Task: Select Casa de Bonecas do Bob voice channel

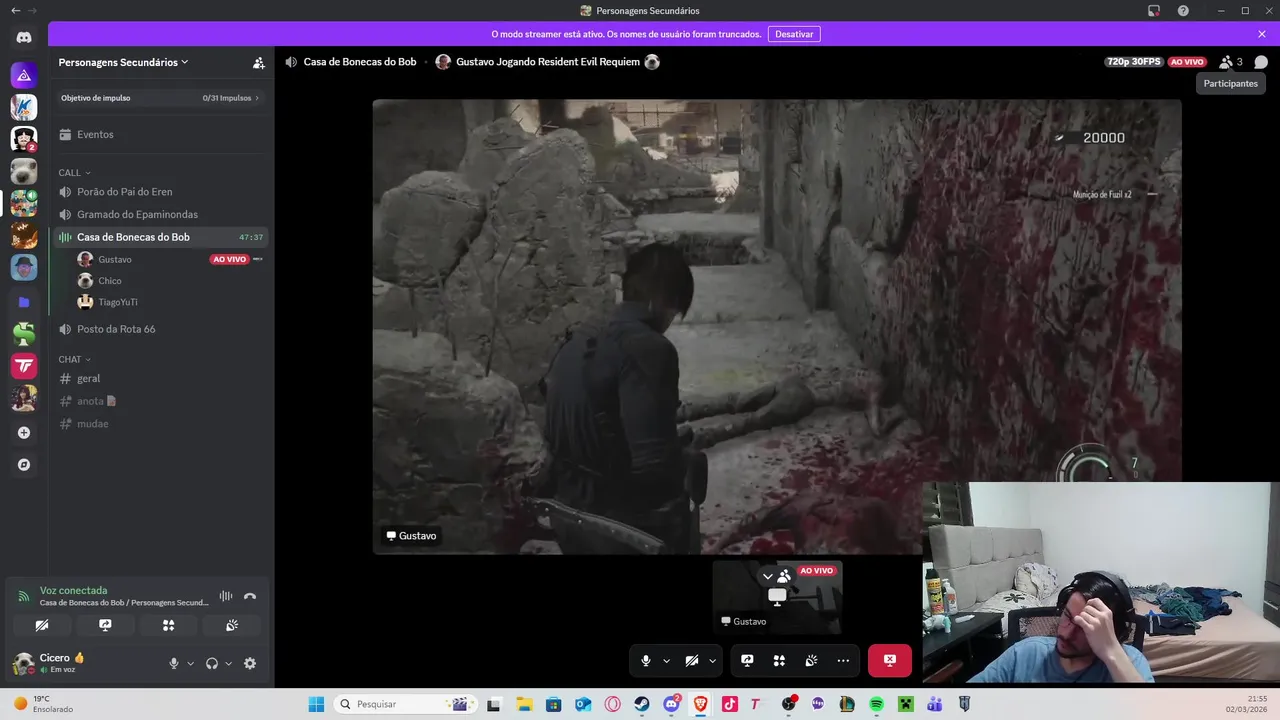Action: [161, 237]
